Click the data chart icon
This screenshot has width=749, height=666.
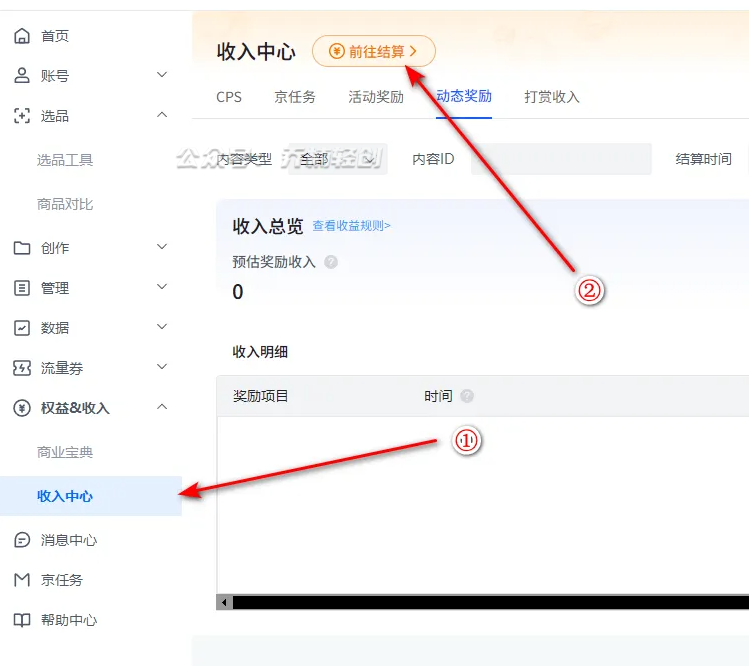click(x=22, y=328)
